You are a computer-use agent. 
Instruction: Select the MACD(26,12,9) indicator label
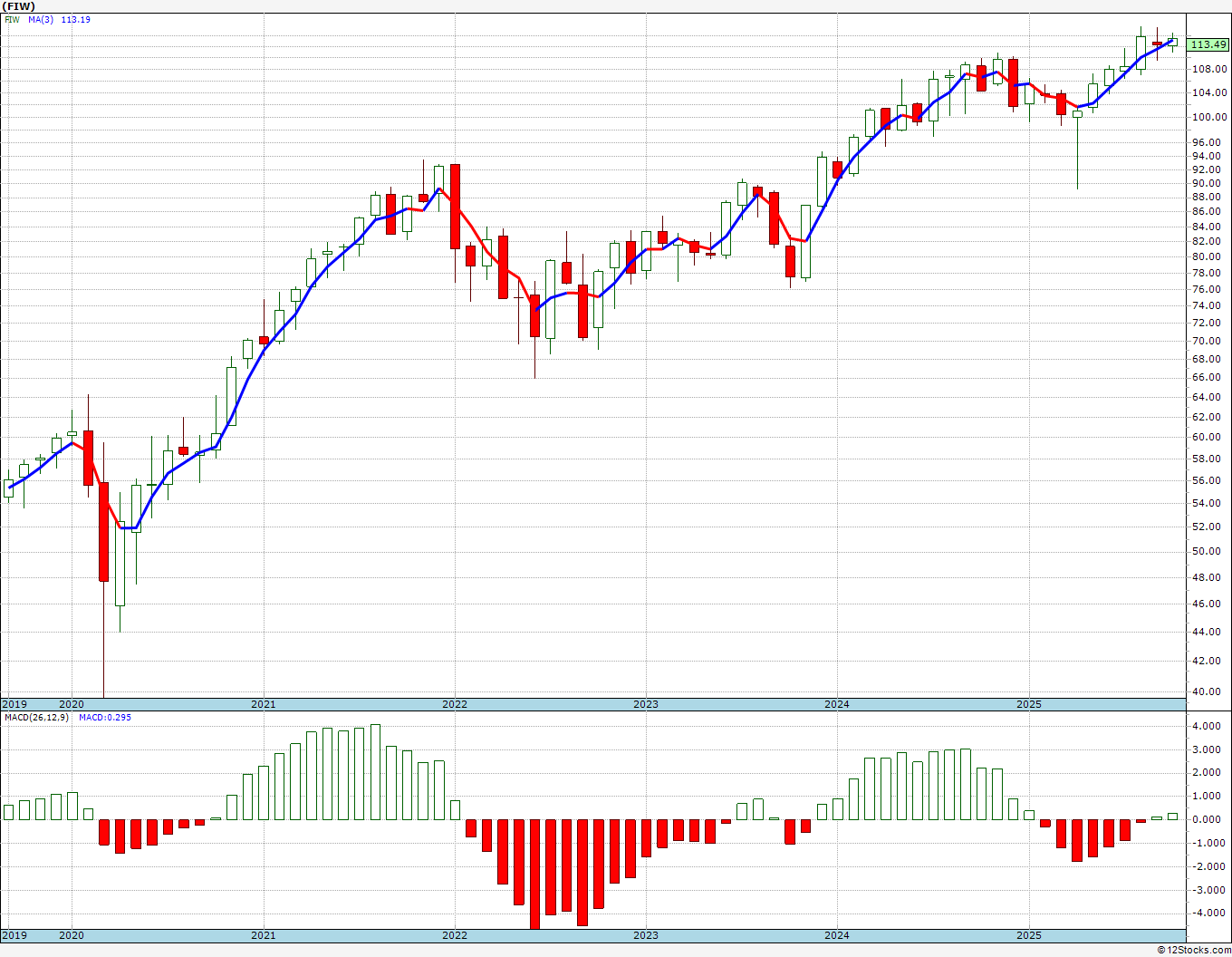click(x=36, y=717)
